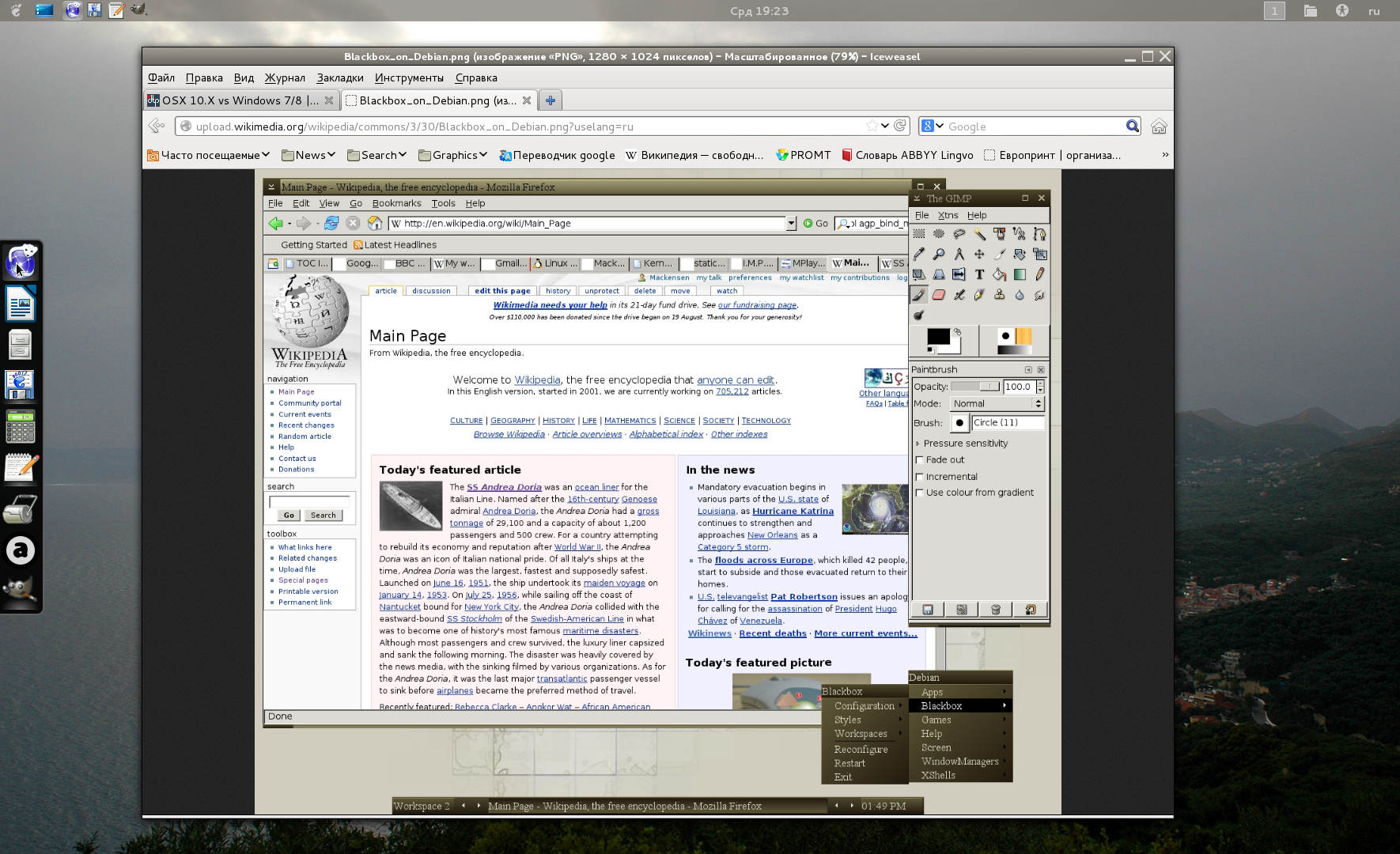Click the Opacity slider in pictured GIMP

975,387
